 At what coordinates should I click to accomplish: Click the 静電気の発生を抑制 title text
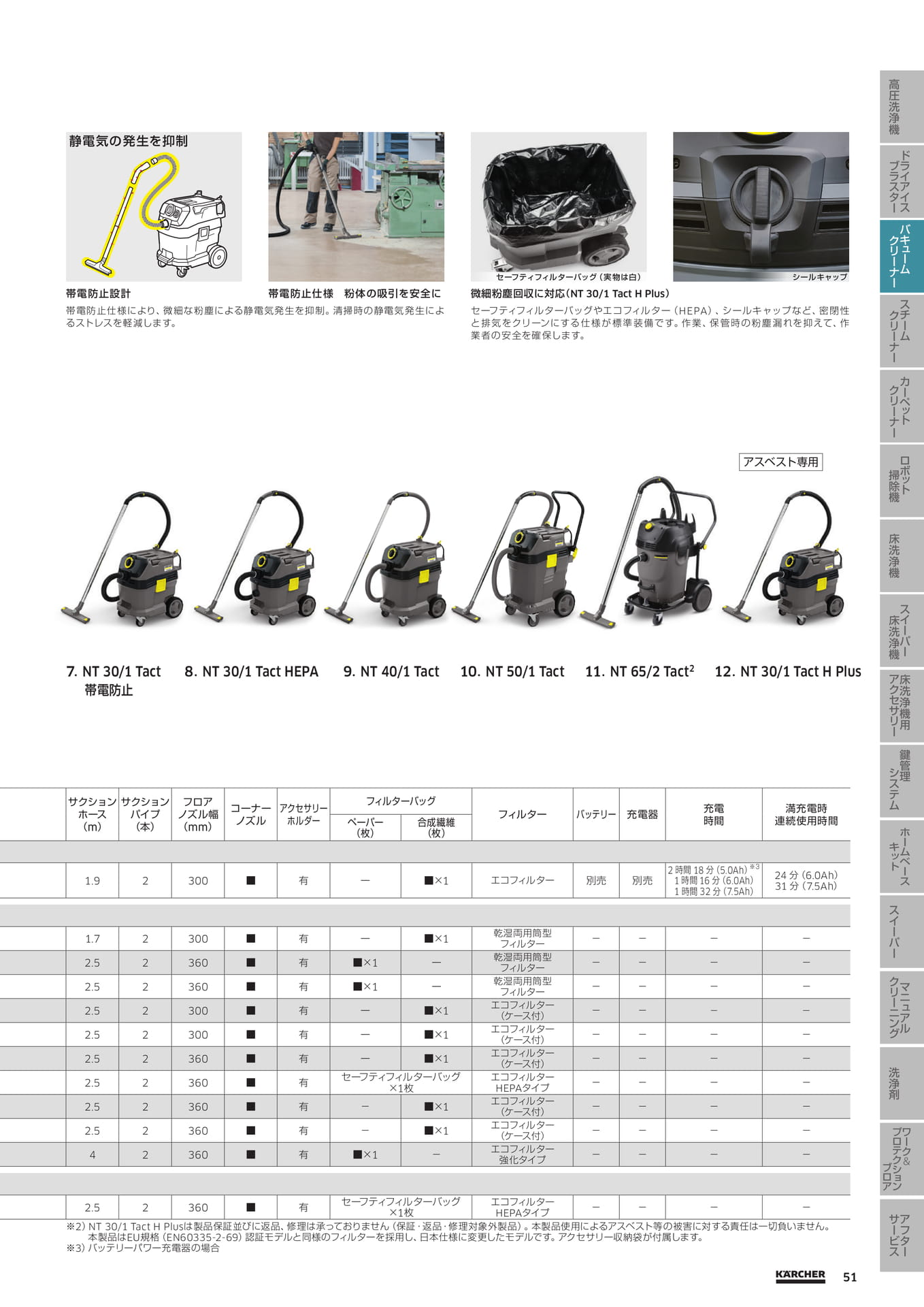(x=128, y=141)
